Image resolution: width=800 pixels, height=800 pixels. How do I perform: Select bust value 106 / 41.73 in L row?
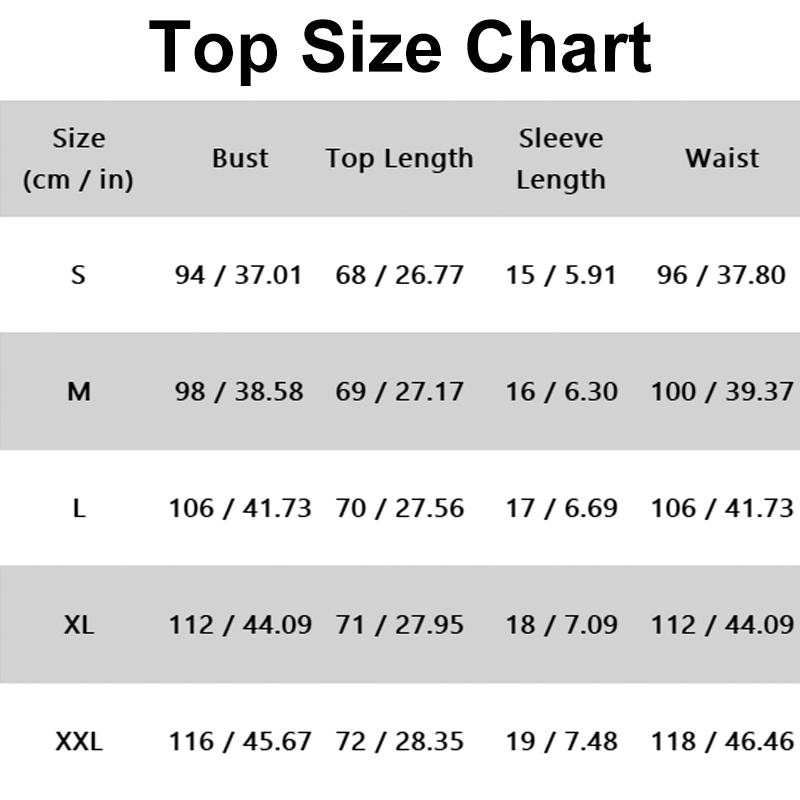(240, 508)
